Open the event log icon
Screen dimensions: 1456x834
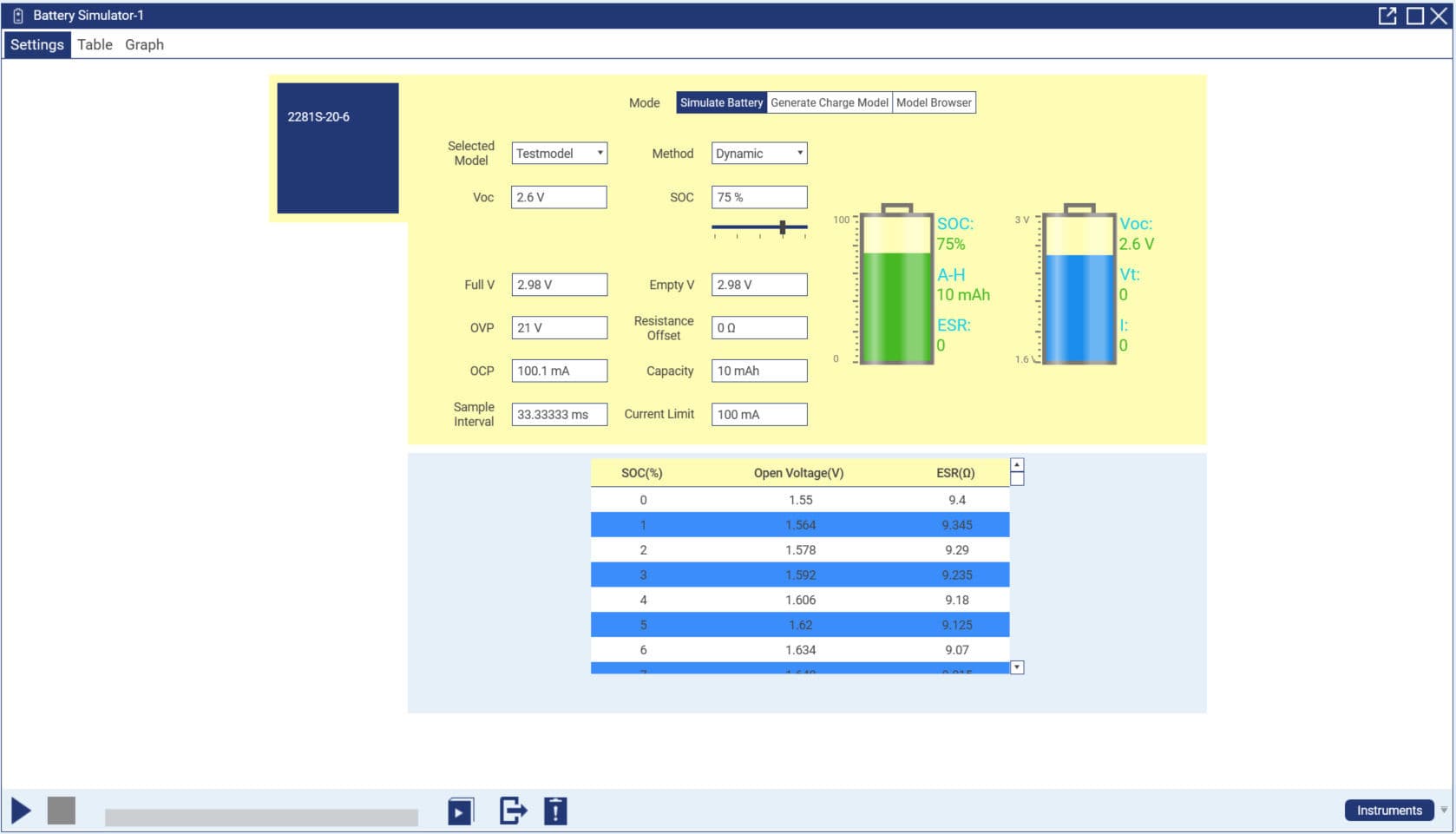tap(555, 811)
